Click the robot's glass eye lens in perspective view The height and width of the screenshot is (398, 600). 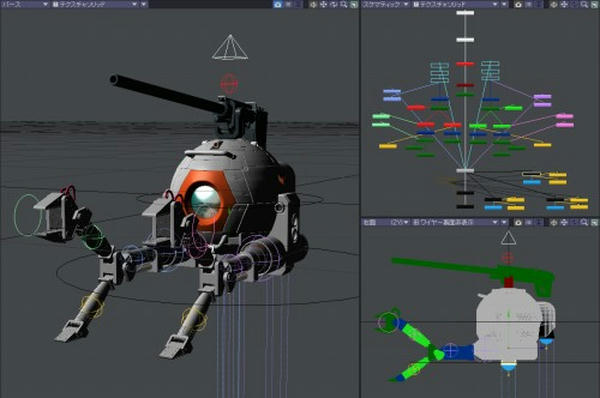tap(206, 202)
